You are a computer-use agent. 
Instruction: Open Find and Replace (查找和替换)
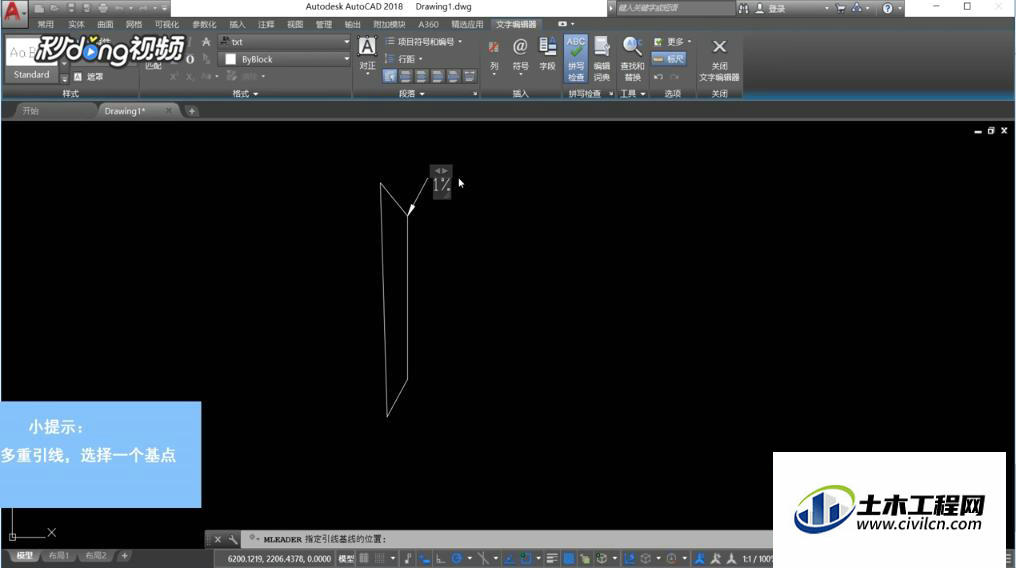[632, 59]
